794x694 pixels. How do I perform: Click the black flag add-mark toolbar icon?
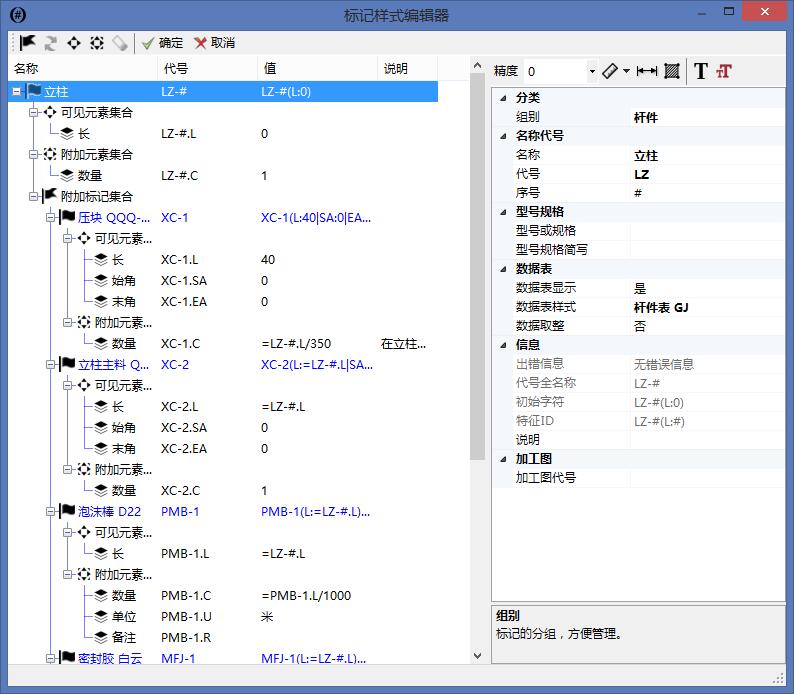(27, 43)
